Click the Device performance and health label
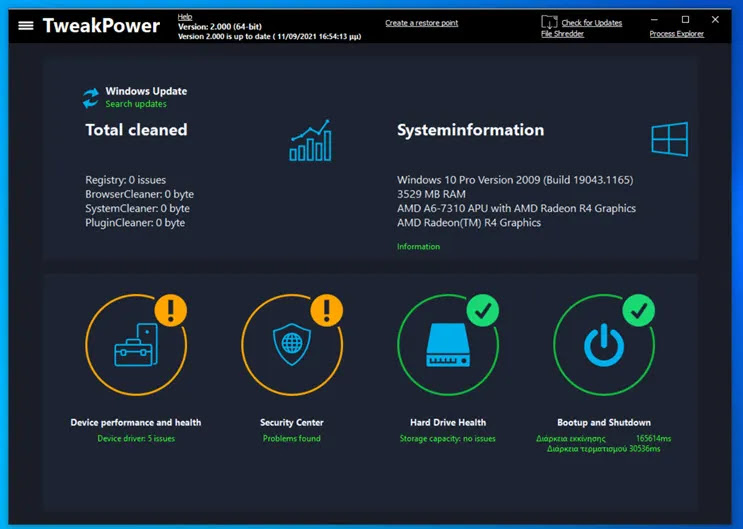This screenshot has width=743, height=529. [x=136, y=422]
